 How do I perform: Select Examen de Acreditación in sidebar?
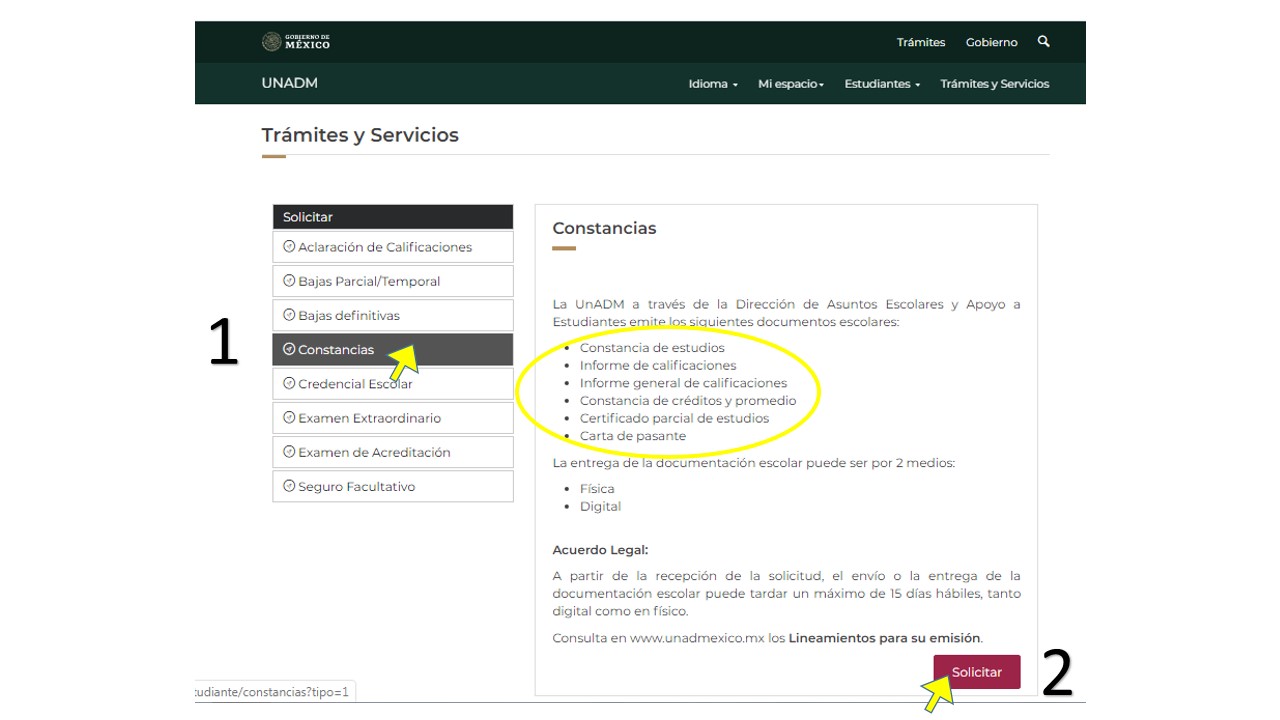tap(393, 452)
